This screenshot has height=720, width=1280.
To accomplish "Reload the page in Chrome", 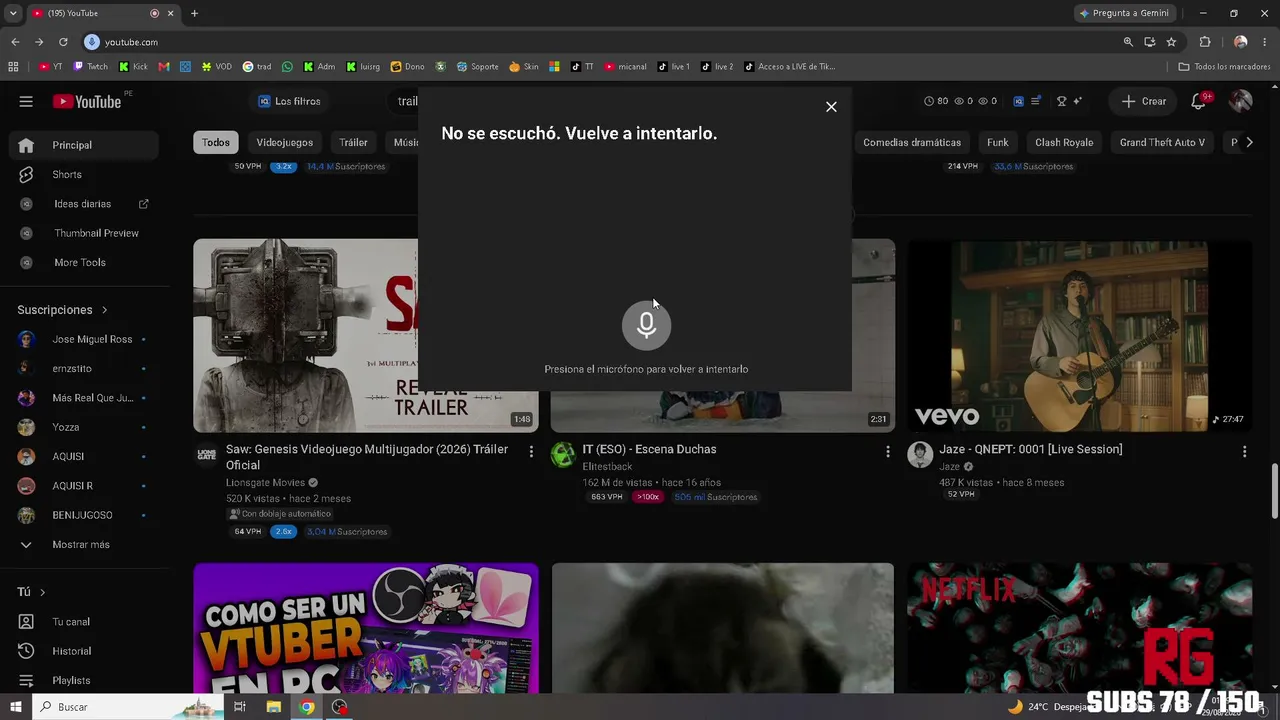I will pyautogui.click(x=63, y=42).
